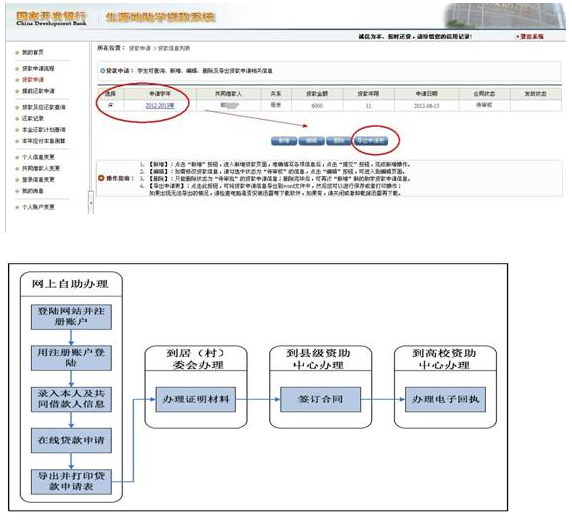Viewport: 572px width, 524px height.
Task: Open 个人账户变更 in the sidebar
Action: (x=38, y=207)
